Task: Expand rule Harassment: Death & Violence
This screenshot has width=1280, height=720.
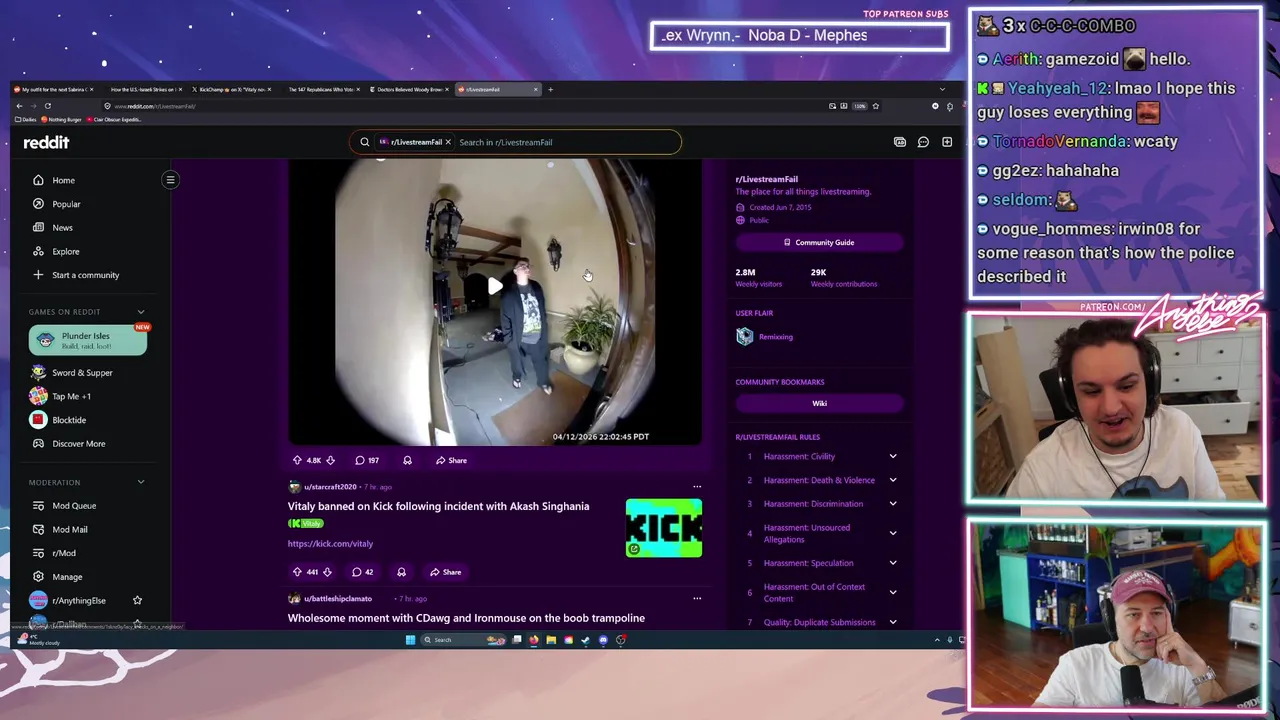Action: point(893,480)
